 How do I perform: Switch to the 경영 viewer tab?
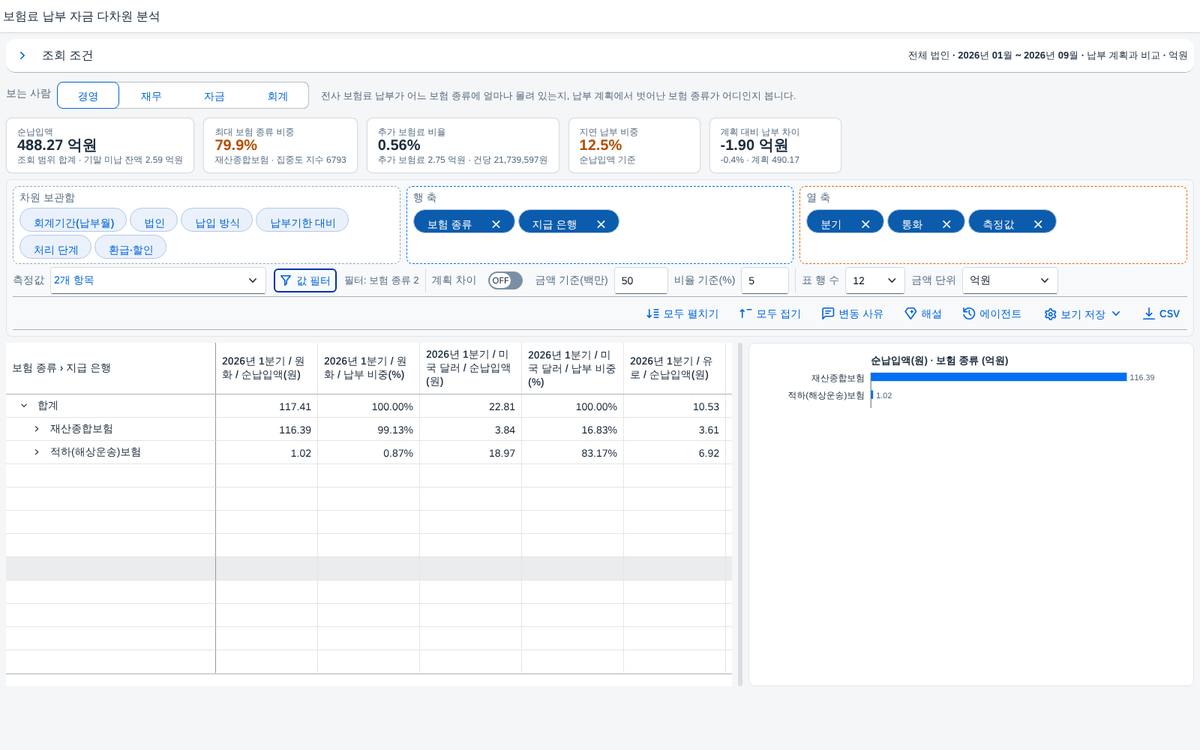(88, 96)
